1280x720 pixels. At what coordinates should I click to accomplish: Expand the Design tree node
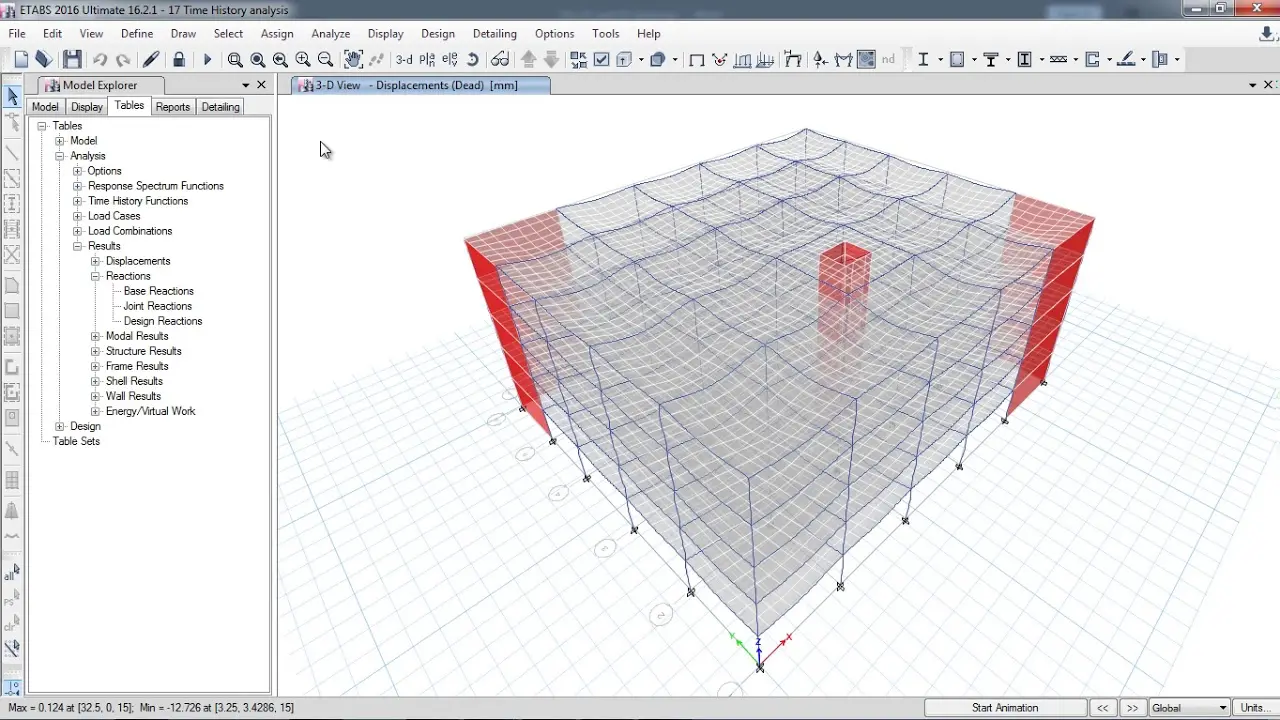tap(60, 426)
